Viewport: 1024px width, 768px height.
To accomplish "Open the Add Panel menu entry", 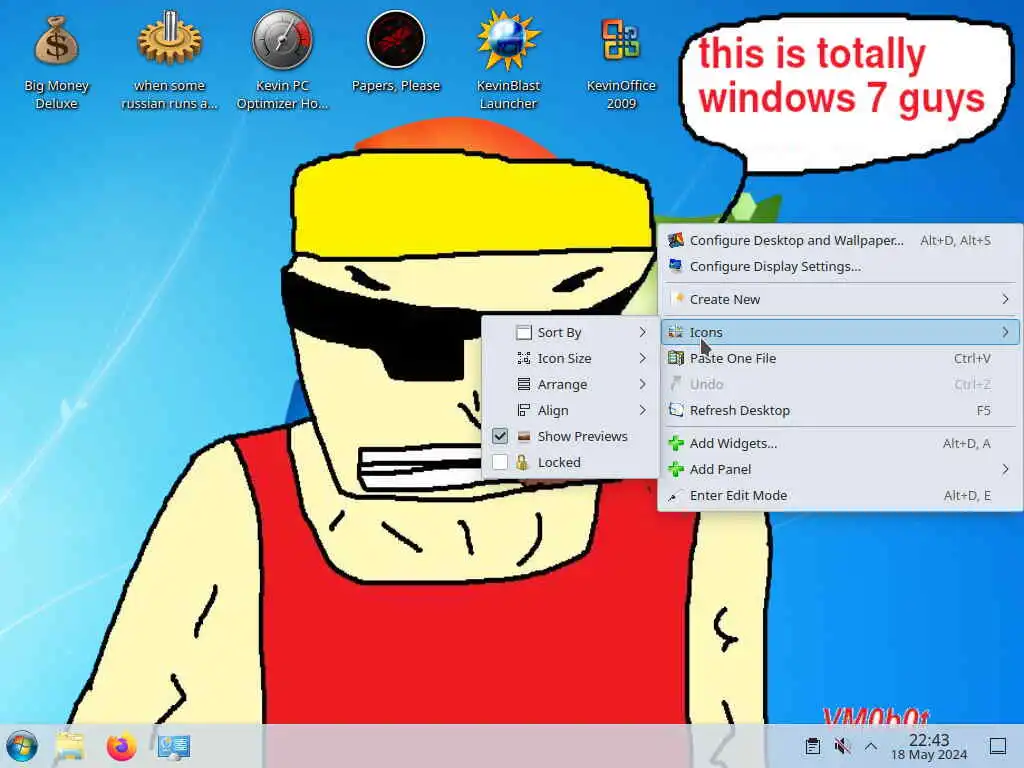I will click(x=840, y=469).
